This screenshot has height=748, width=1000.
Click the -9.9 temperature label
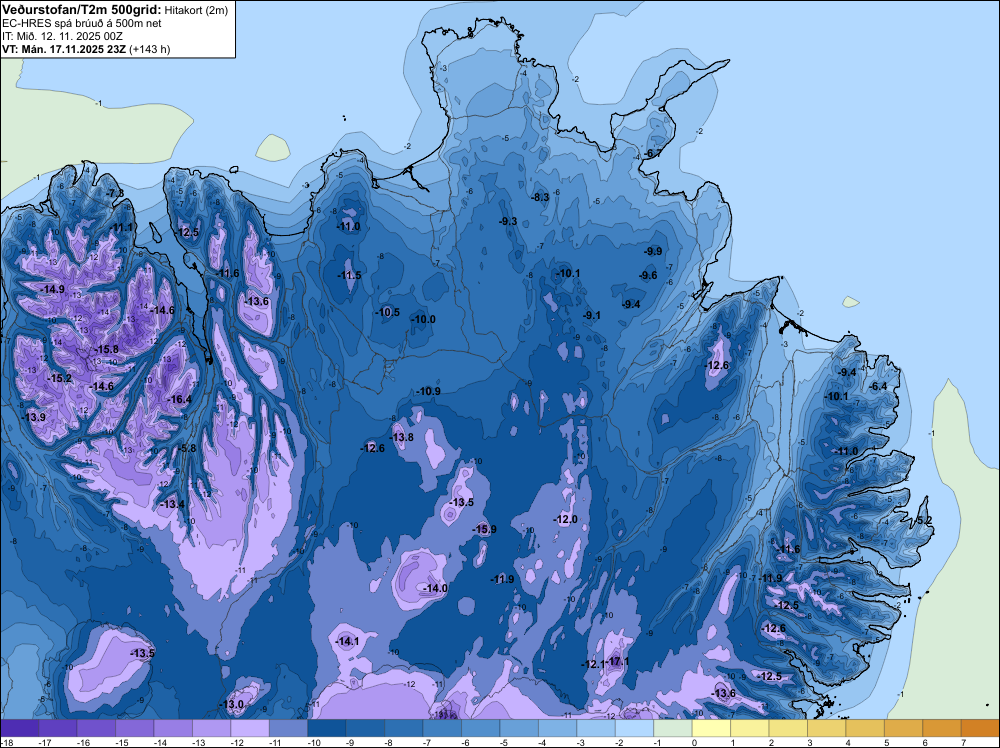pos(654,251)
